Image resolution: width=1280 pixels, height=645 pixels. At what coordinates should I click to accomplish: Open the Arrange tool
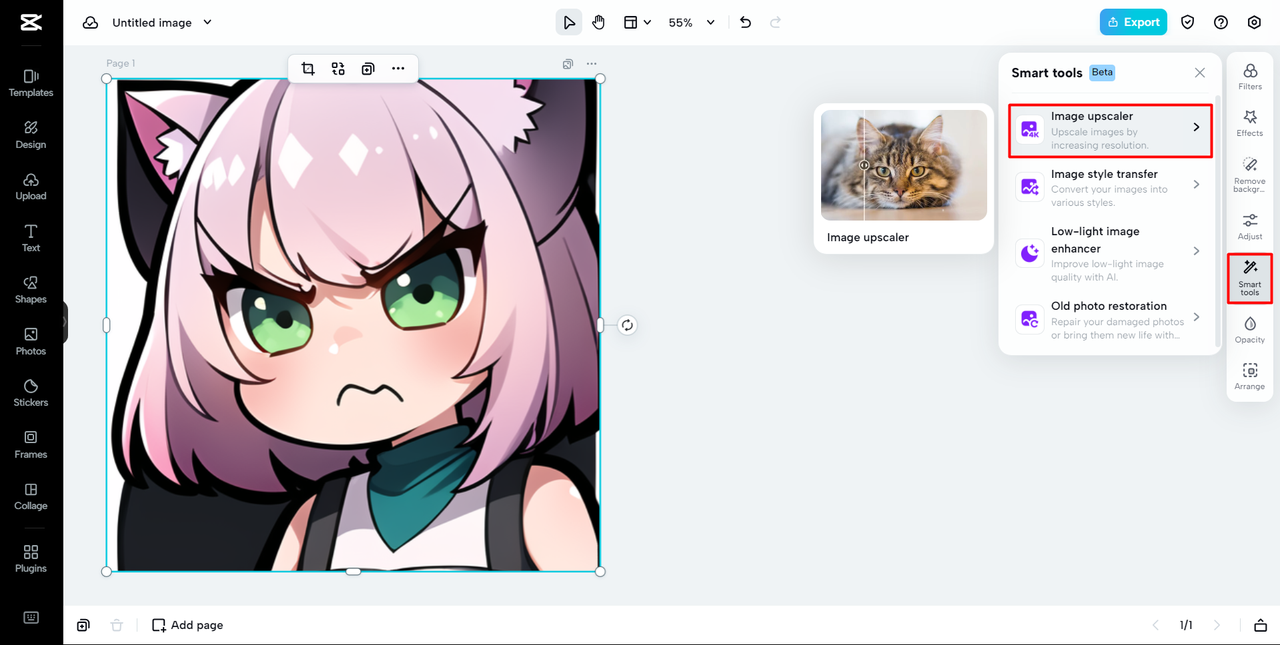[x=1250, y=376]
